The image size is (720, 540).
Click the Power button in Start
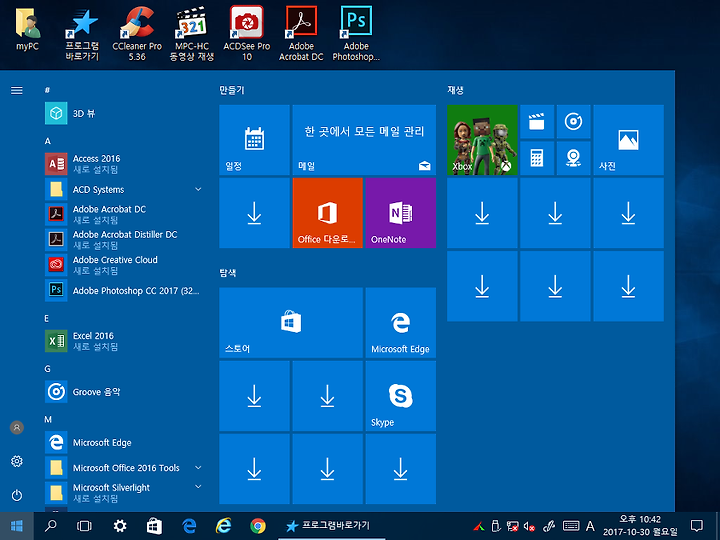pos(17,495)
